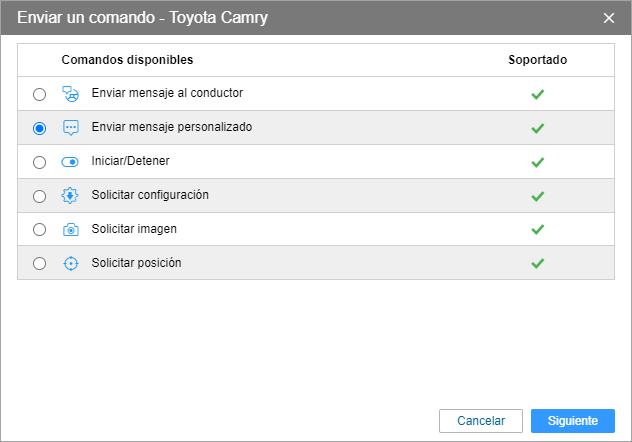Image resolution: width=632 pixels, height=442 pixels.
Task: Click the 'Soportado' column header
Action: pyautogui.click(x=537, y=60)
